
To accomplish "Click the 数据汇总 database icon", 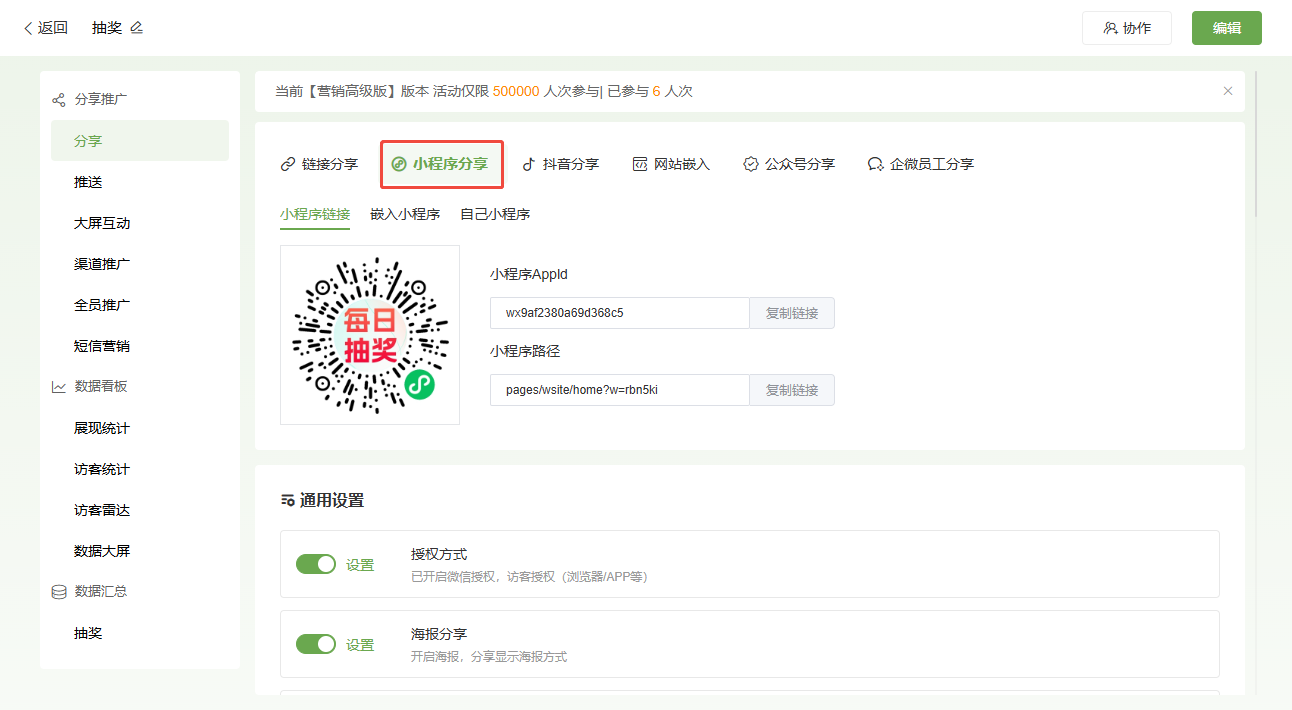I will 59,592.
